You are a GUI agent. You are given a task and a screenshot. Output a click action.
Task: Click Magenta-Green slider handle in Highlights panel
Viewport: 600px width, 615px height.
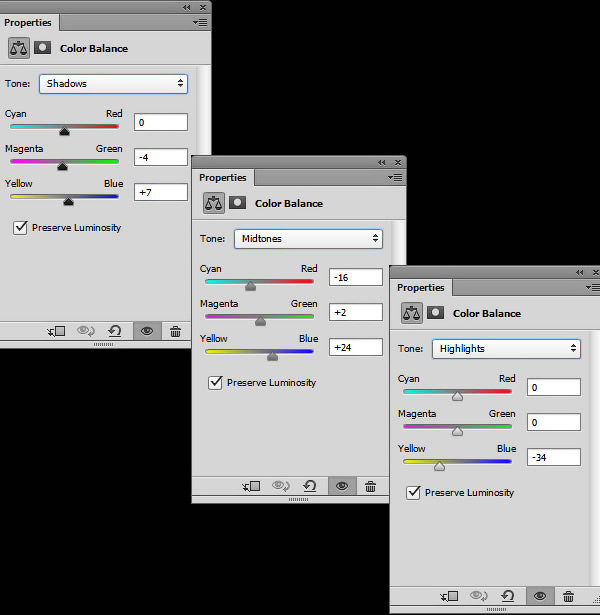[x=457, y=431]
